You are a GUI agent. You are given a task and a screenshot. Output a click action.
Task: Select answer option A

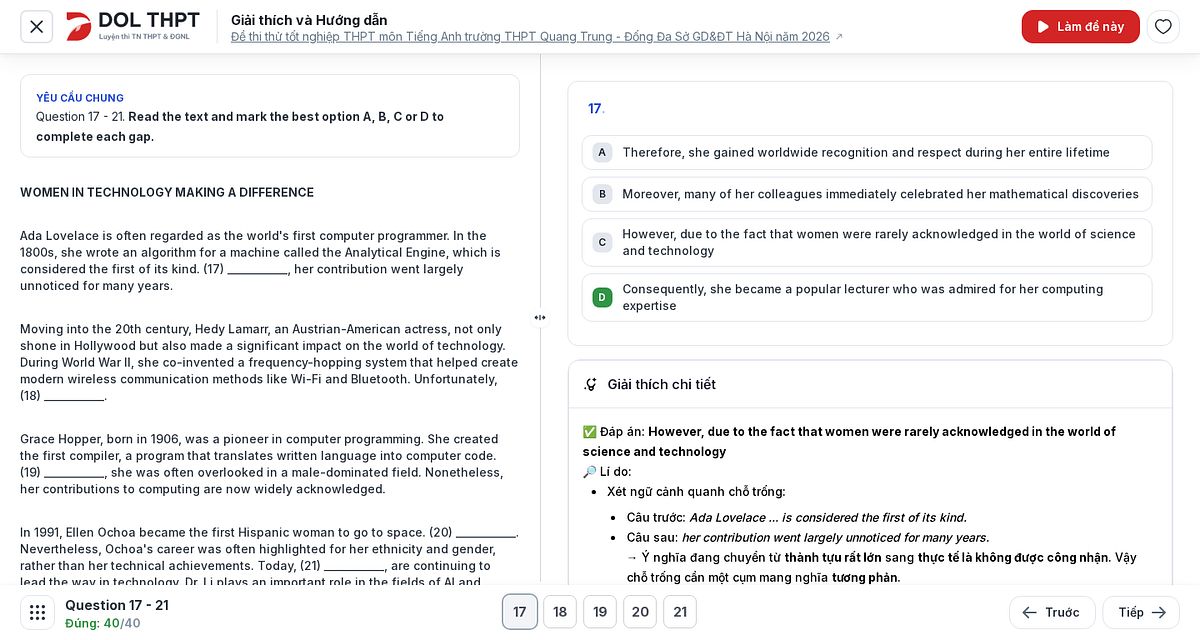(867, 152)
